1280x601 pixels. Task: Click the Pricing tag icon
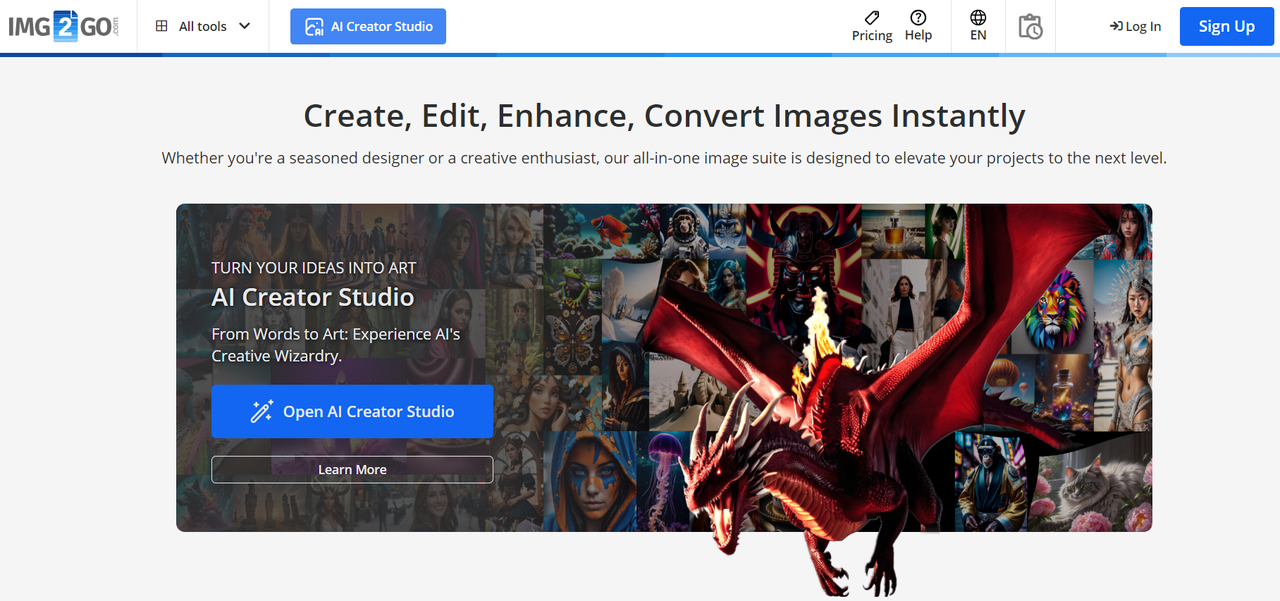coord(872,17)
